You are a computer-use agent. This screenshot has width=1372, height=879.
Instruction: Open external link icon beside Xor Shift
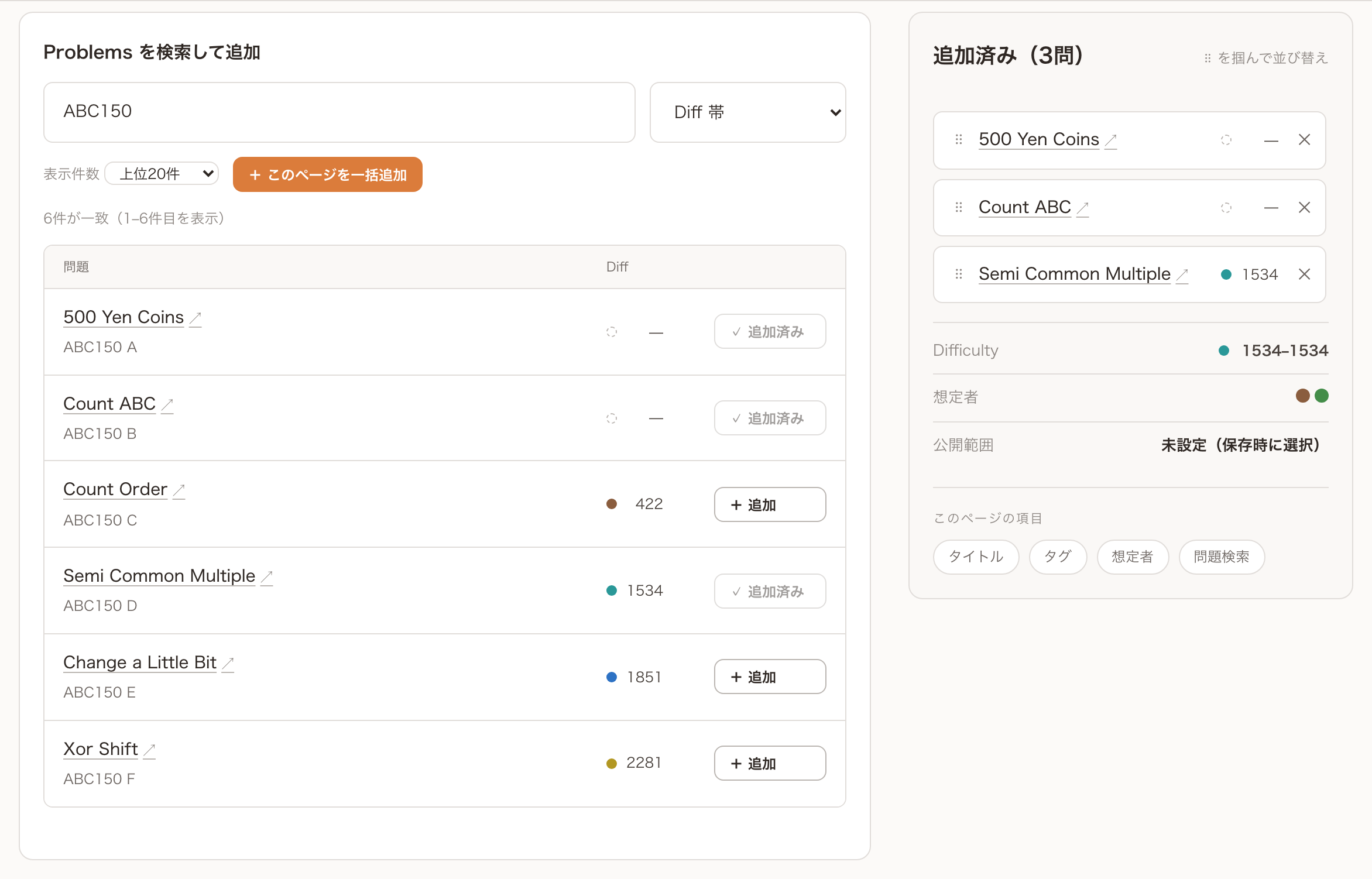pos(149,750)
